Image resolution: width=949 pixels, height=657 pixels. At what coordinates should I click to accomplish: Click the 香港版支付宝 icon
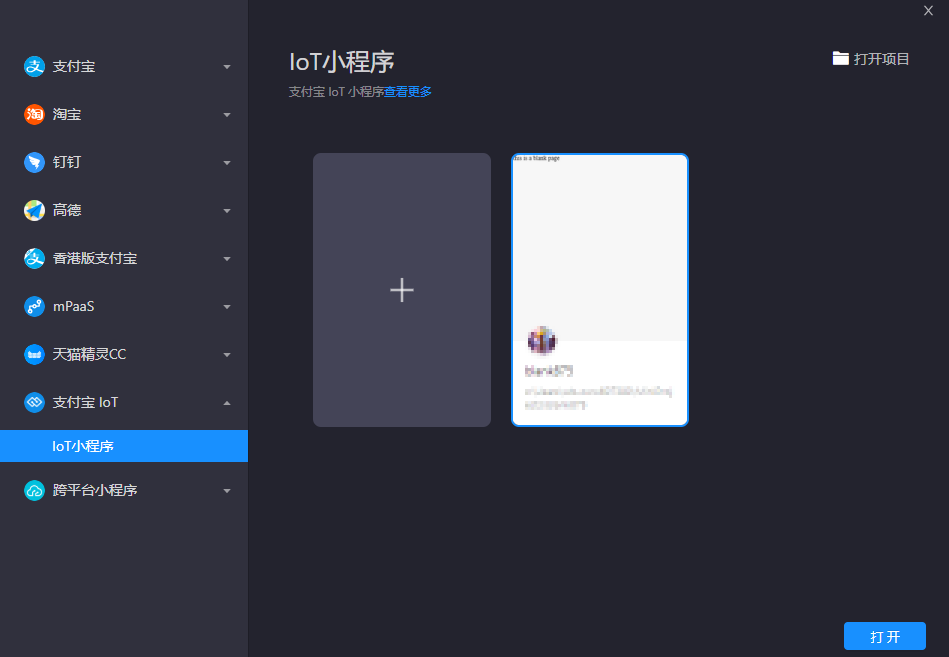click(x=34, y=258)
